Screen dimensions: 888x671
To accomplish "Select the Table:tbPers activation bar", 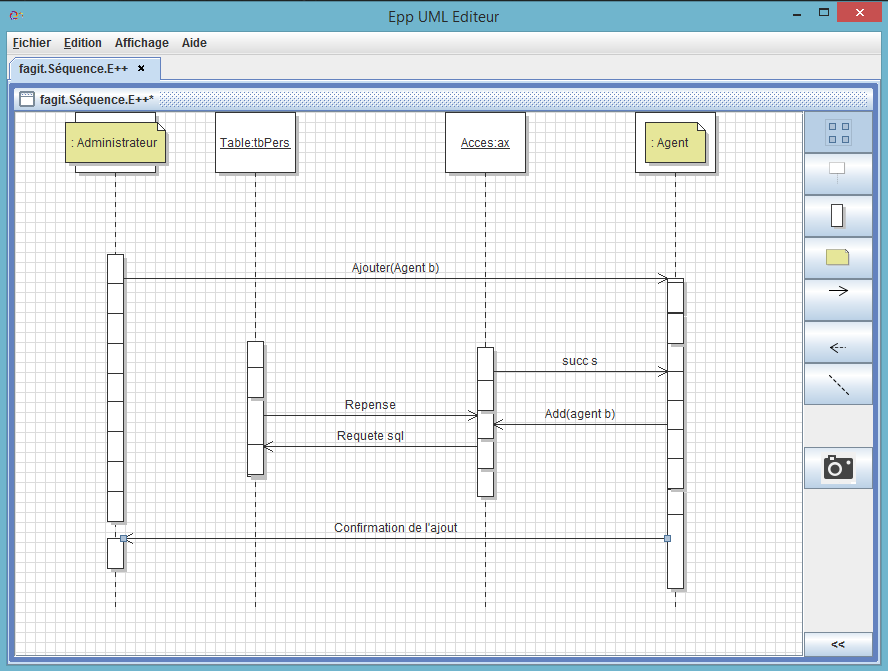I will click(255, 408).
